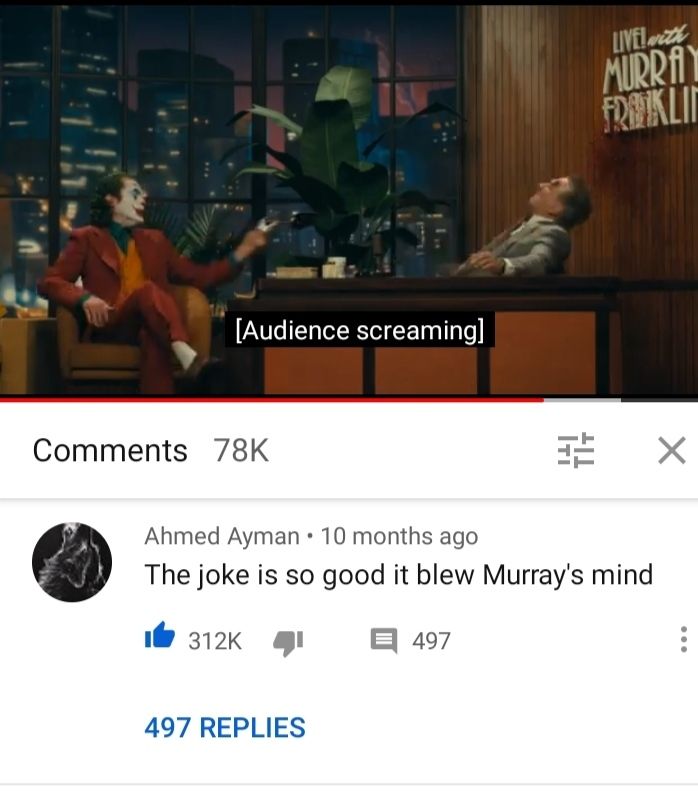This screenshot has width=698, height=794.
Task: Click the 312K like count
Action: 215,641
